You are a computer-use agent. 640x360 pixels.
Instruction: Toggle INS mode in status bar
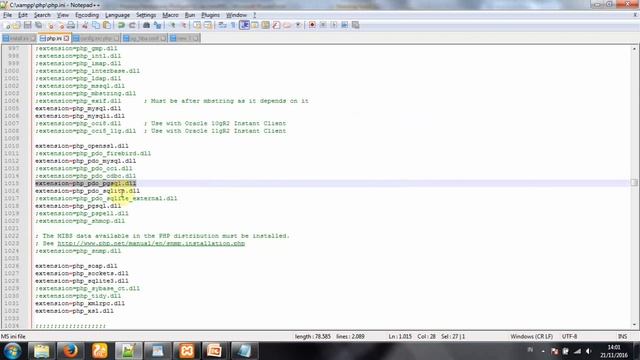[x=622, y=336]
